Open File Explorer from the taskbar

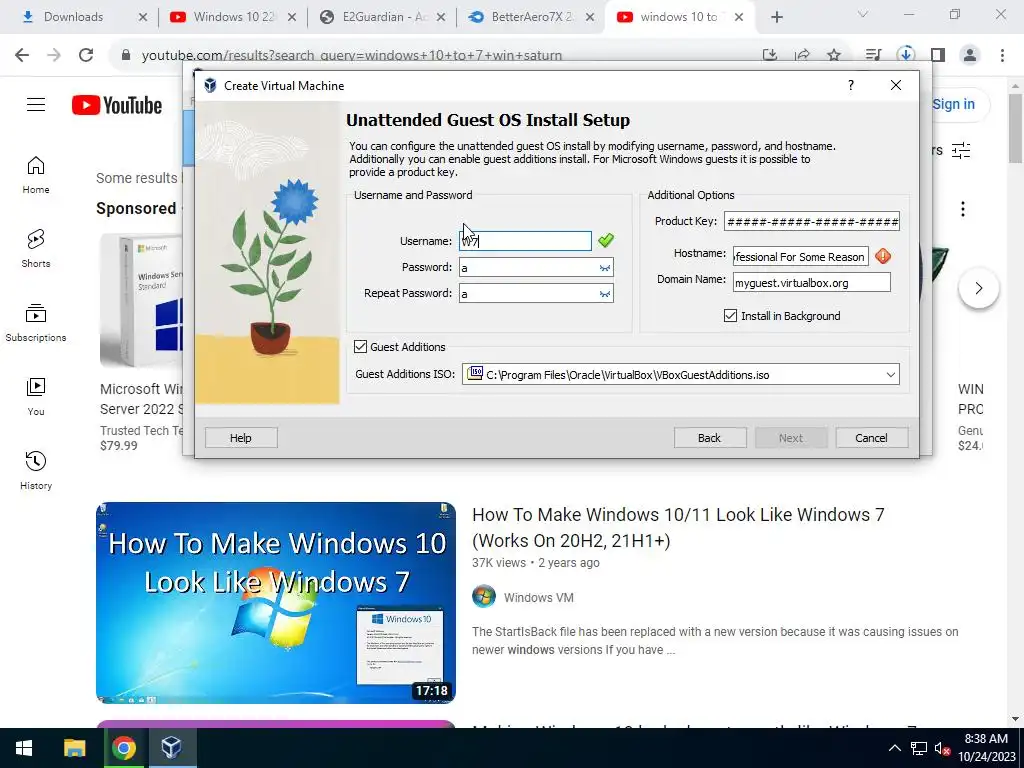pos(74,748)
